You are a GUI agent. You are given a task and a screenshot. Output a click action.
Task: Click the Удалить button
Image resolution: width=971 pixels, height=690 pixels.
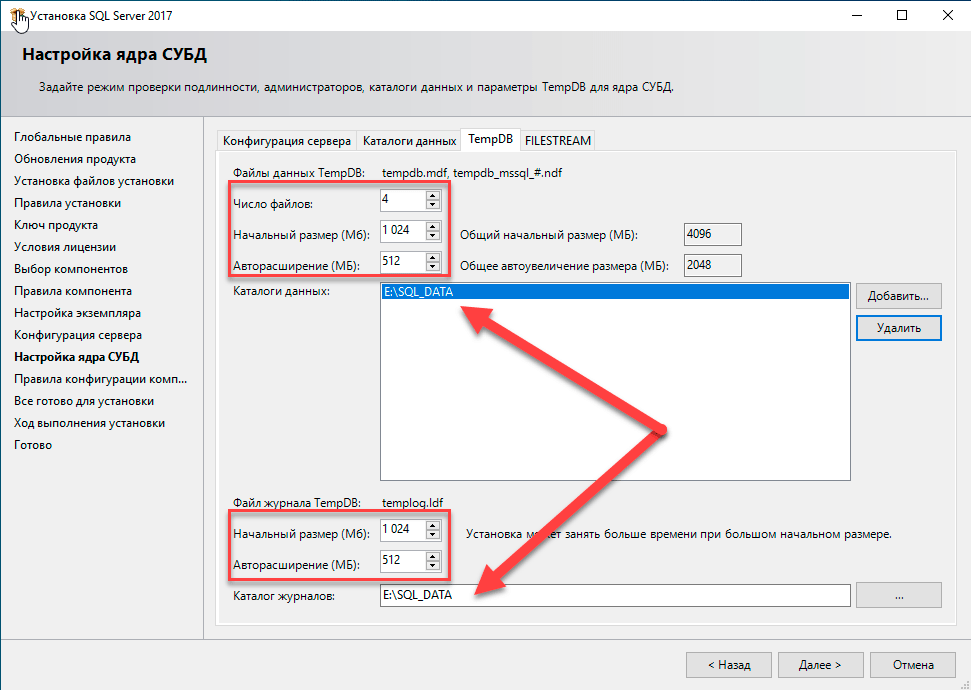(899, 328)
